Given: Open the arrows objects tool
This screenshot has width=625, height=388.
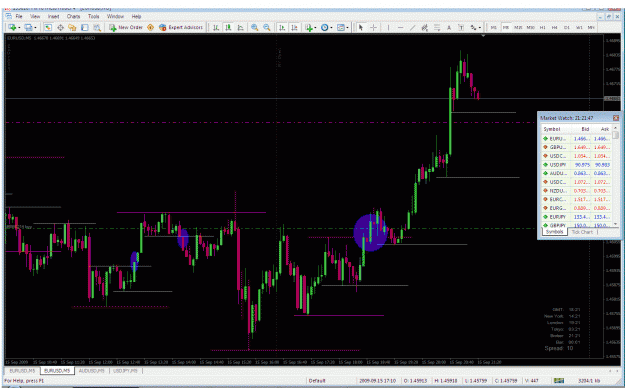Looking at the screenshot, I should click(473, 28).
